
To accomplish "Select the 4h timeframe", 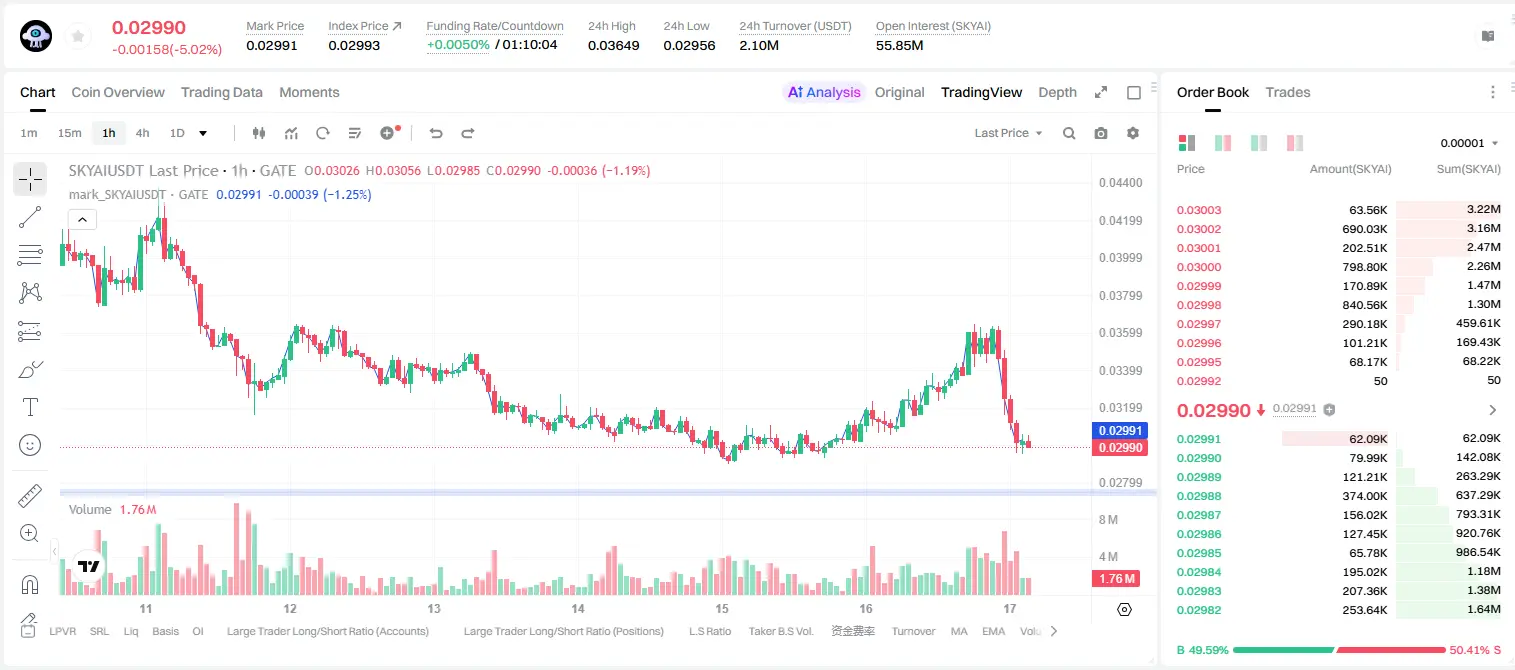I will [x=143, y=133].
